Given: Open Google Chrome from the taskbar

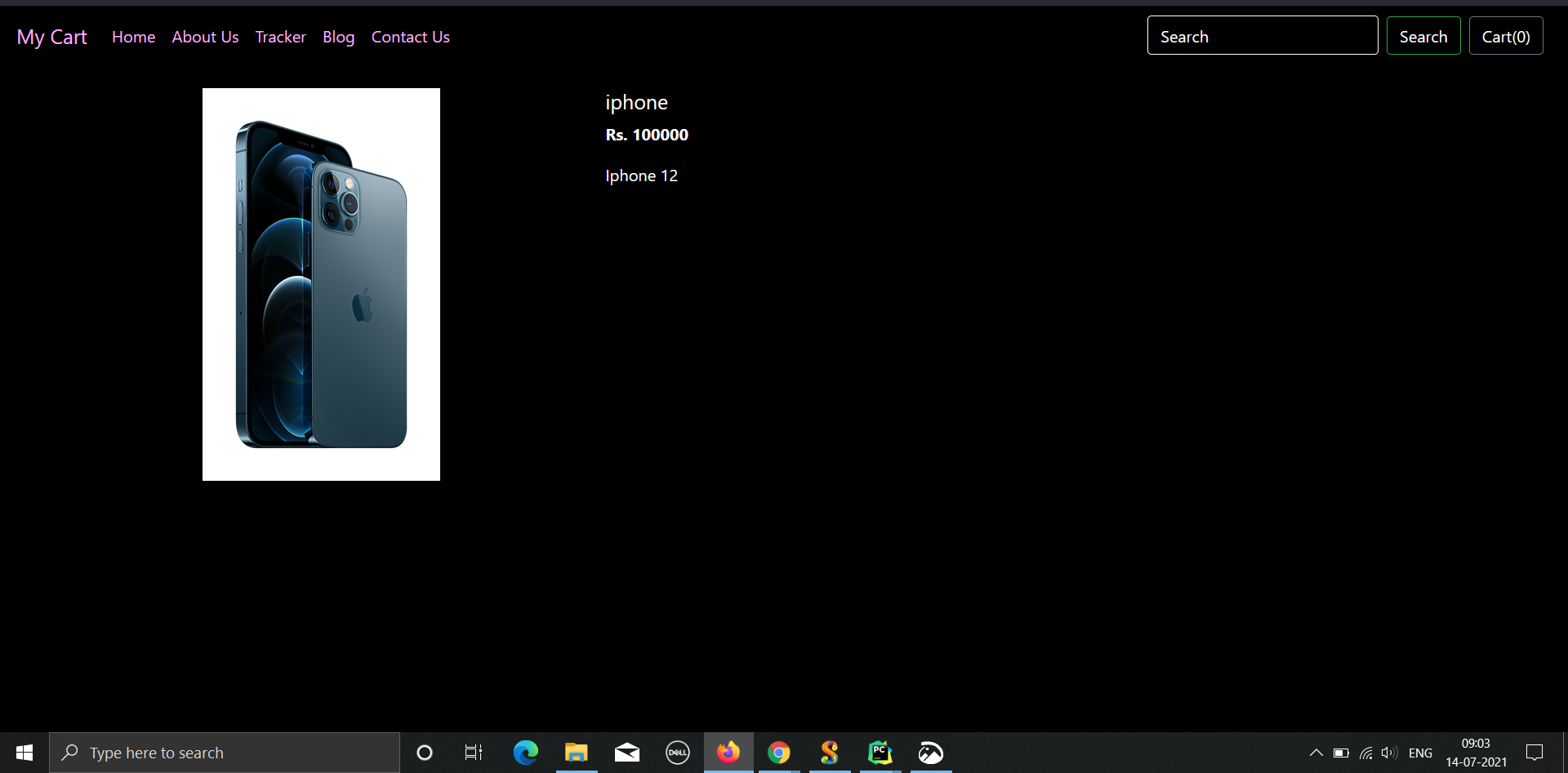Looking at the screenshot, I should (778, 753).
